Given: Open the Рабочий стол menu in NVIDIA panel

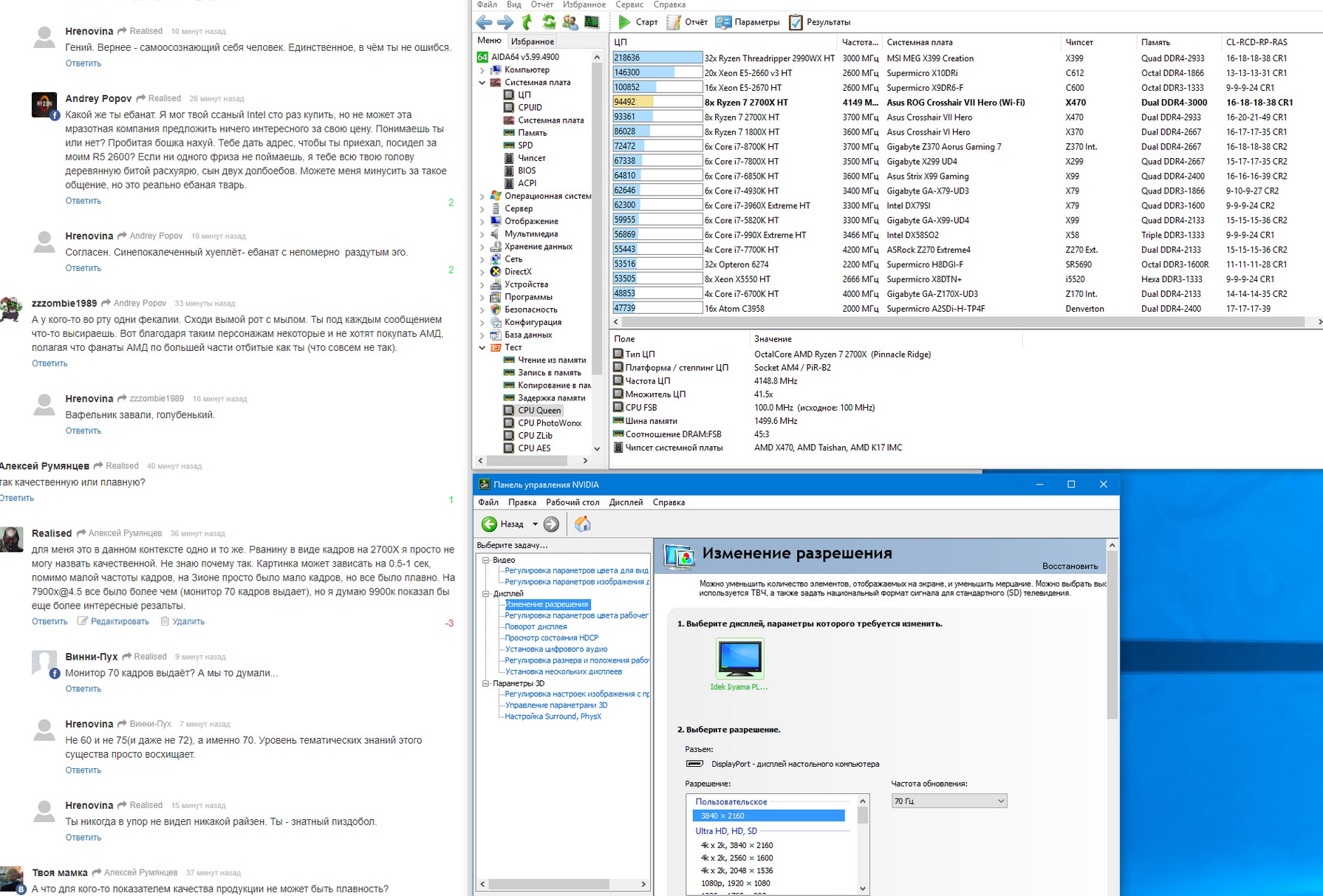Looking at the screenshot, I should pos(572,502).
